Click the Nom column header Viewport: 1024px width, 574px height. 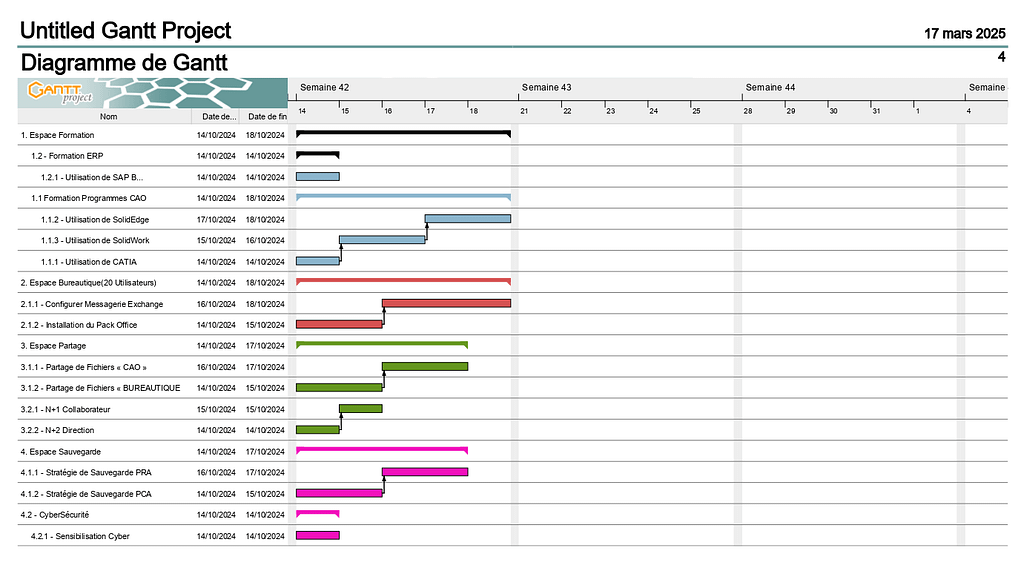[108, 117]
